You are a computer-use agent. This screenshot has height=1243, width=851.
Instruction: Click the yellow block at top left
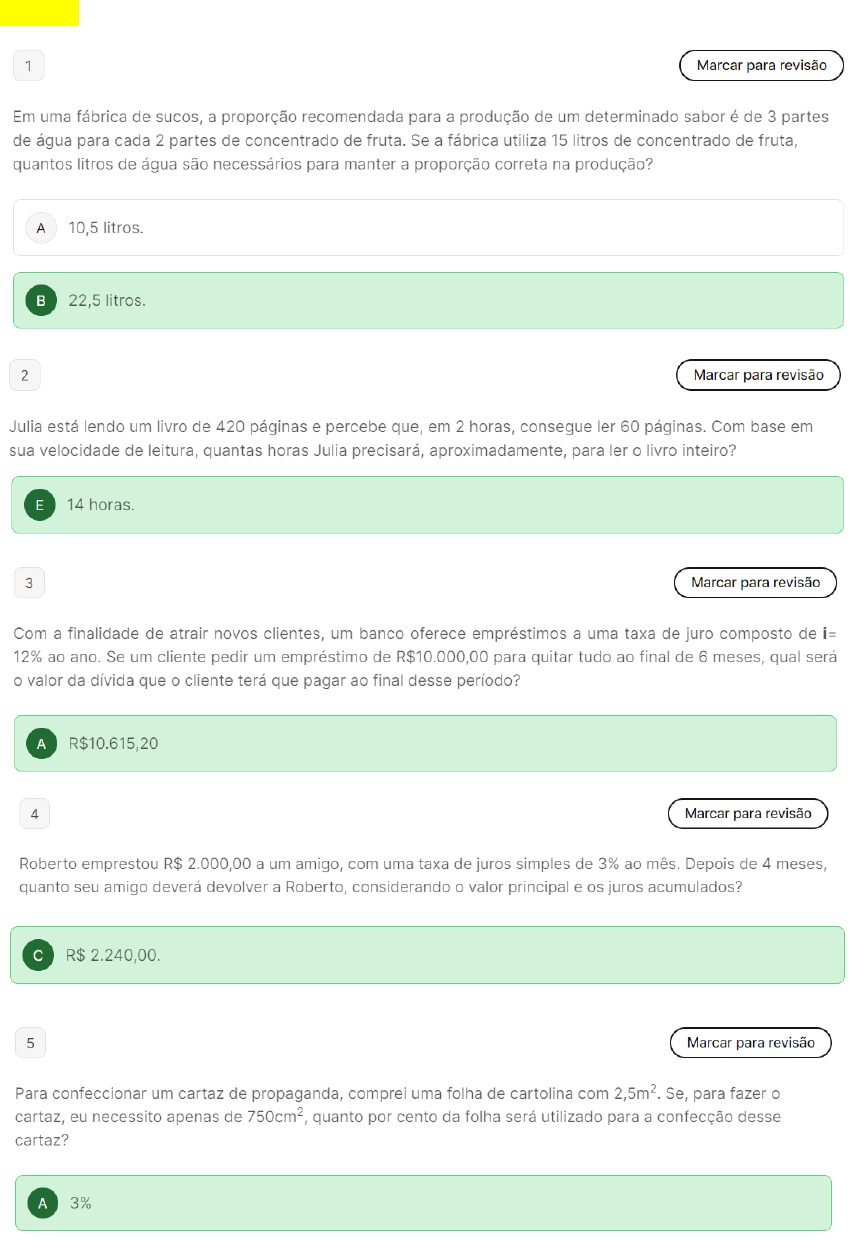click(39, 12)
